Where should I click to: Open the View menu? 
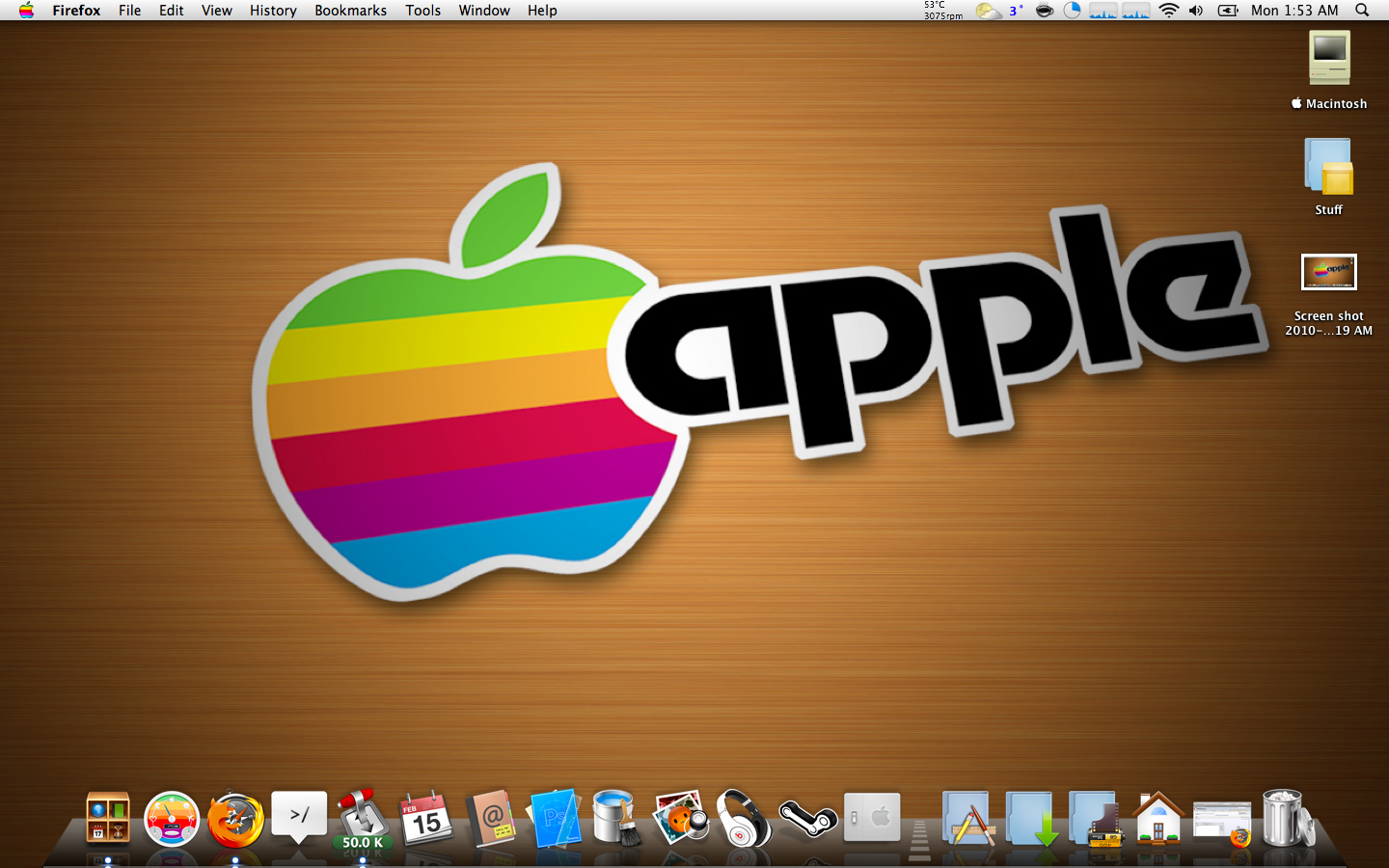pyautogui.click(x=216, y=11)
